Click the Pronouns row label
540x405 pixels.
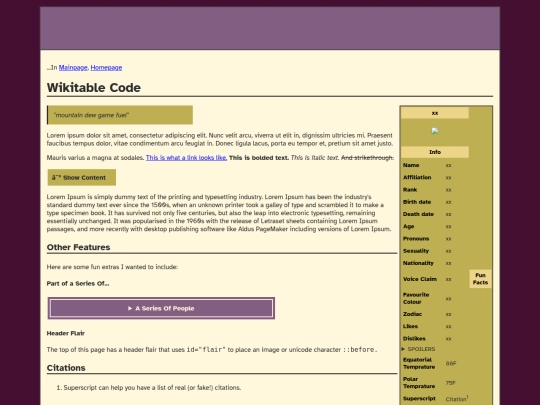(416, 239)
